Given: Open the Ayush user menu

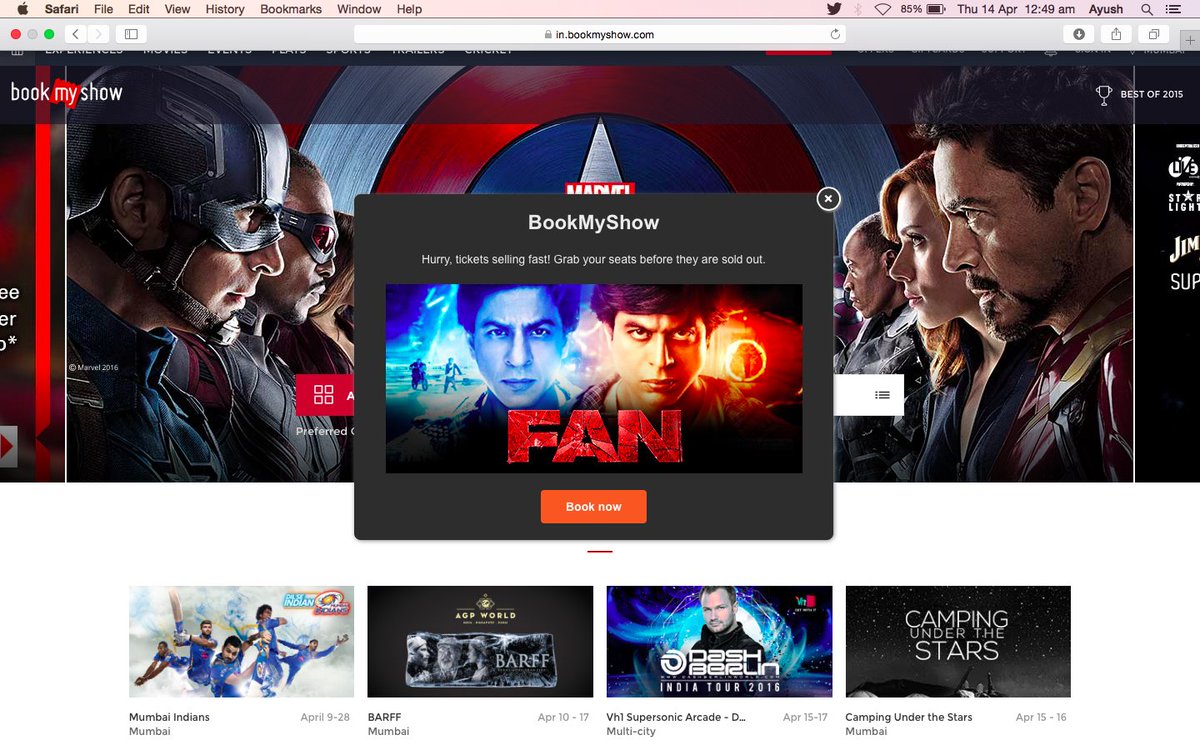Looking at the screenshot, I should click(x=1106, y=9).
